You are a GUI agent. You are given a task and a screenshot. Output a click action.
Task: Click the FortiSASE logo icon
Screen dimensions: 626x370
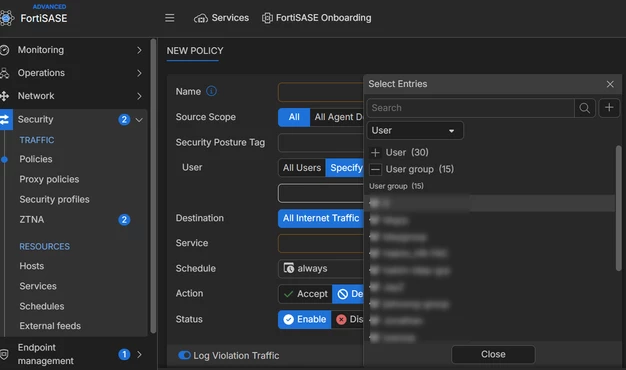(x=6, y=18)
